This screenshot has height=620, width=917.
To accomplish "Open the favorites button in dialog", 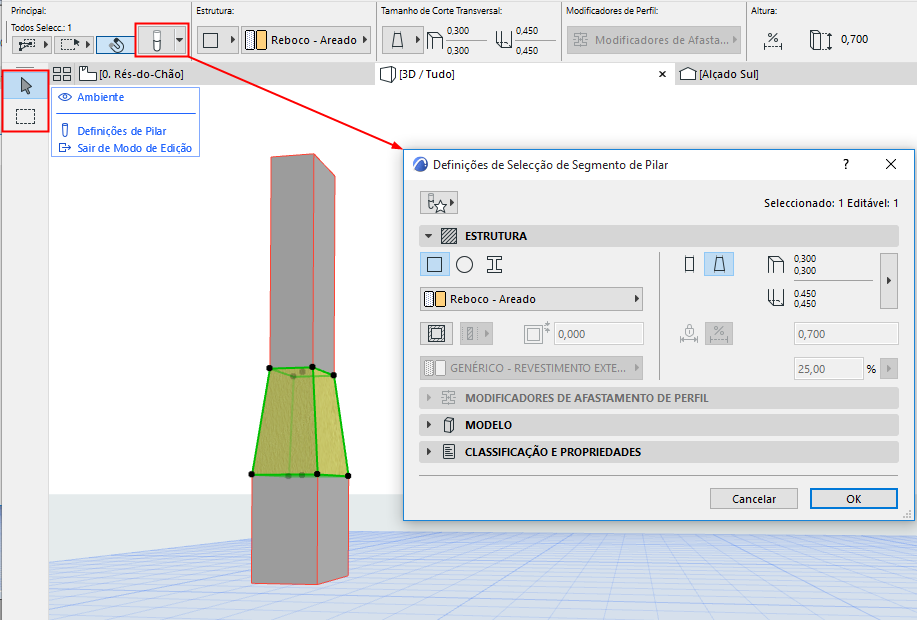I will [439, 202].
